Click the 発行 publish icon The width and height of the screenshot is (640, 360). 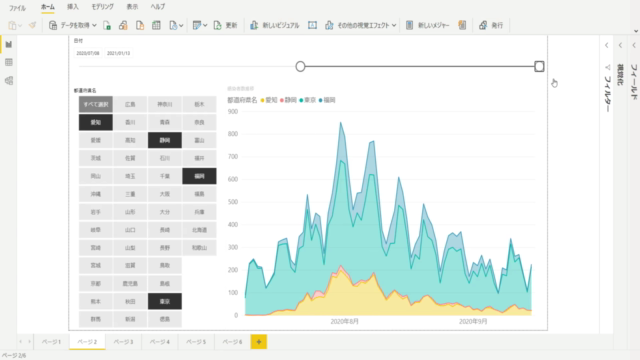[x=483, y=25]
